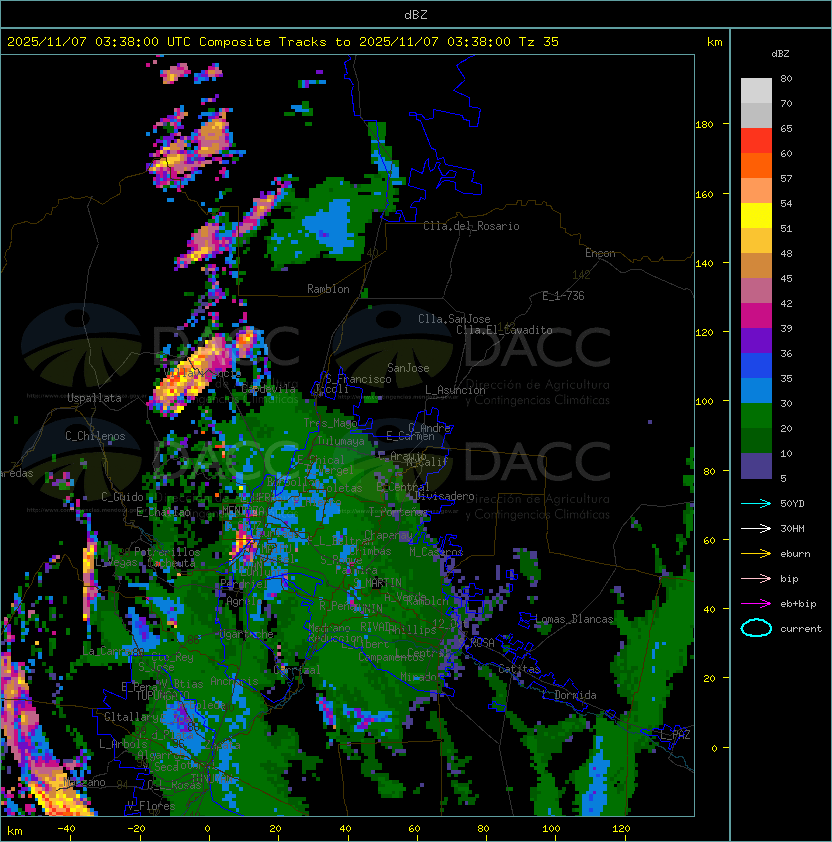Screen dimensions: 832x842
Task: Click the cyan 50YD arrow icon
Action: pos(756,504)
